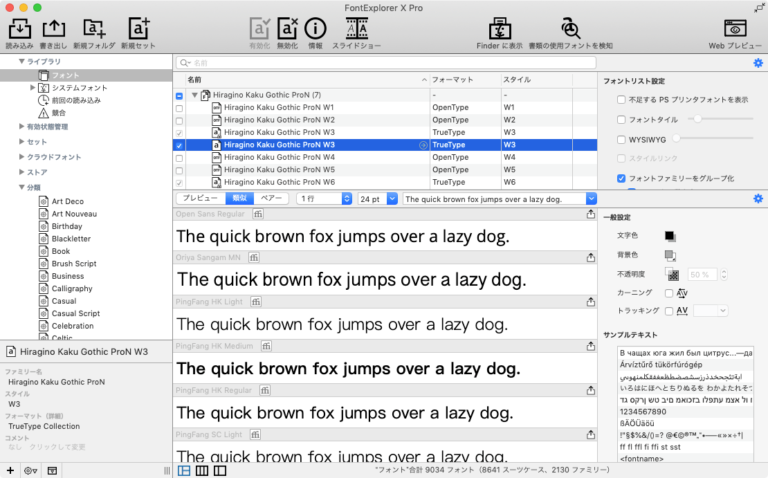This screenshot has width=768, height=478.
Task: Click ligature icon next to Open Sans Regular
Action: coord(258,214)
